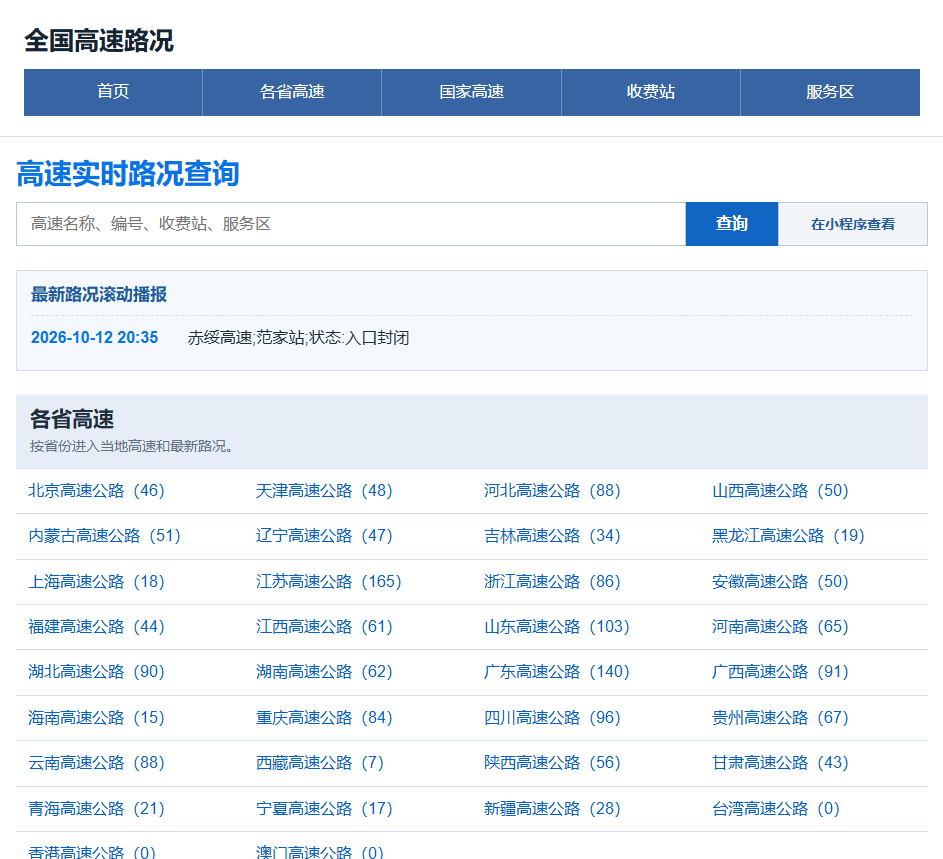Open 黑龙江高速公路 (19) link
The height and width of the screenshot is (859, 943).
pyautogui.click(x=788, y=536)
